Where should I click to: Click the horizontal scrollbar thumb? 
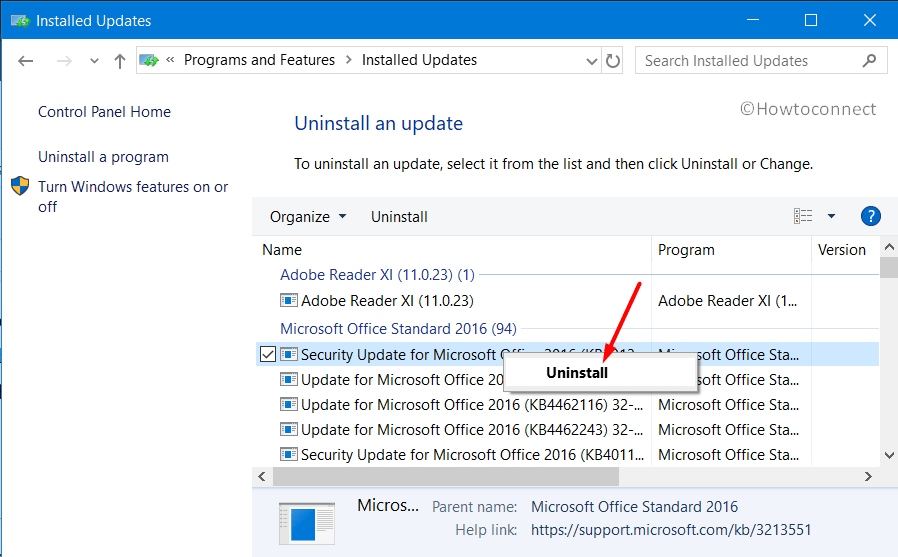[x=446, y=476]
